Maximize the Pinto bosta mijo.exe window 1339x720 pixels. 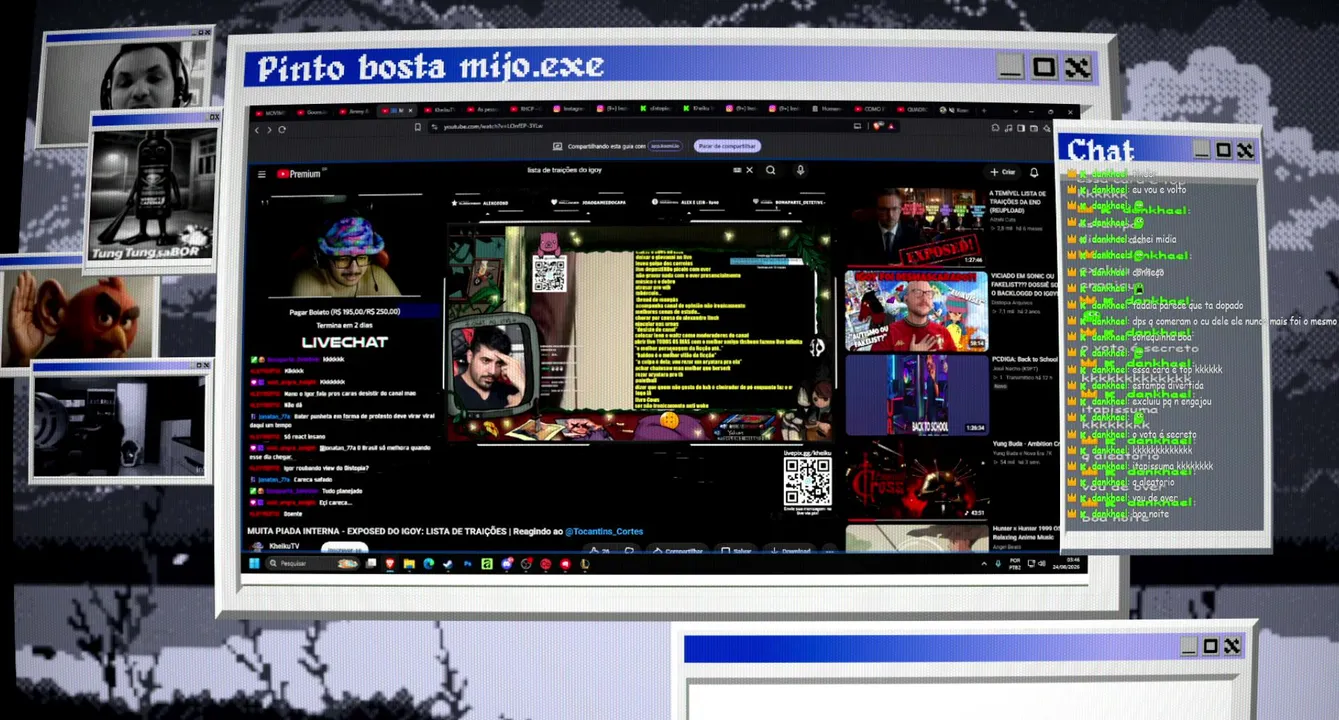(x=1044, y=67)
